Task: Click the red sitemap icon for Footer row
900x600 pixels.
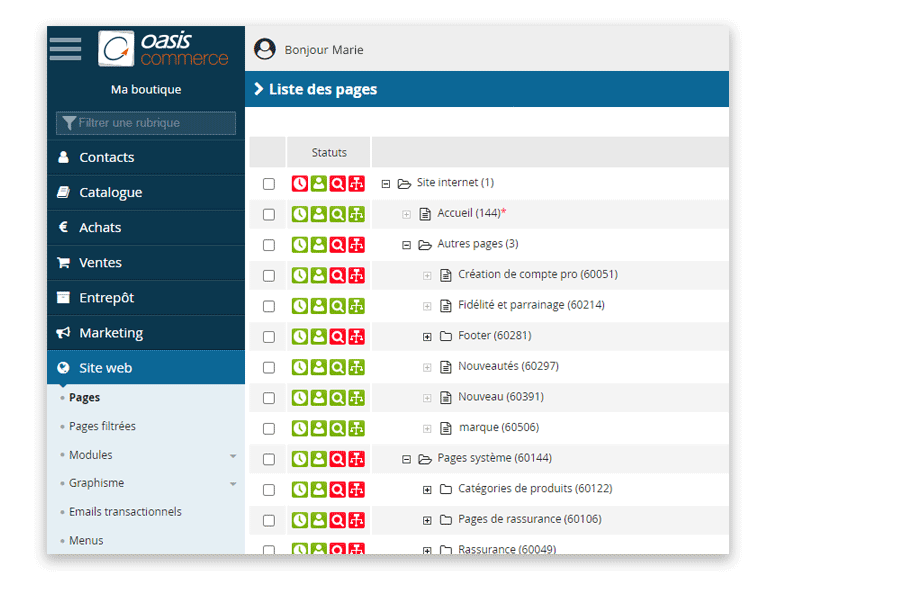Action: click(356, 336)
